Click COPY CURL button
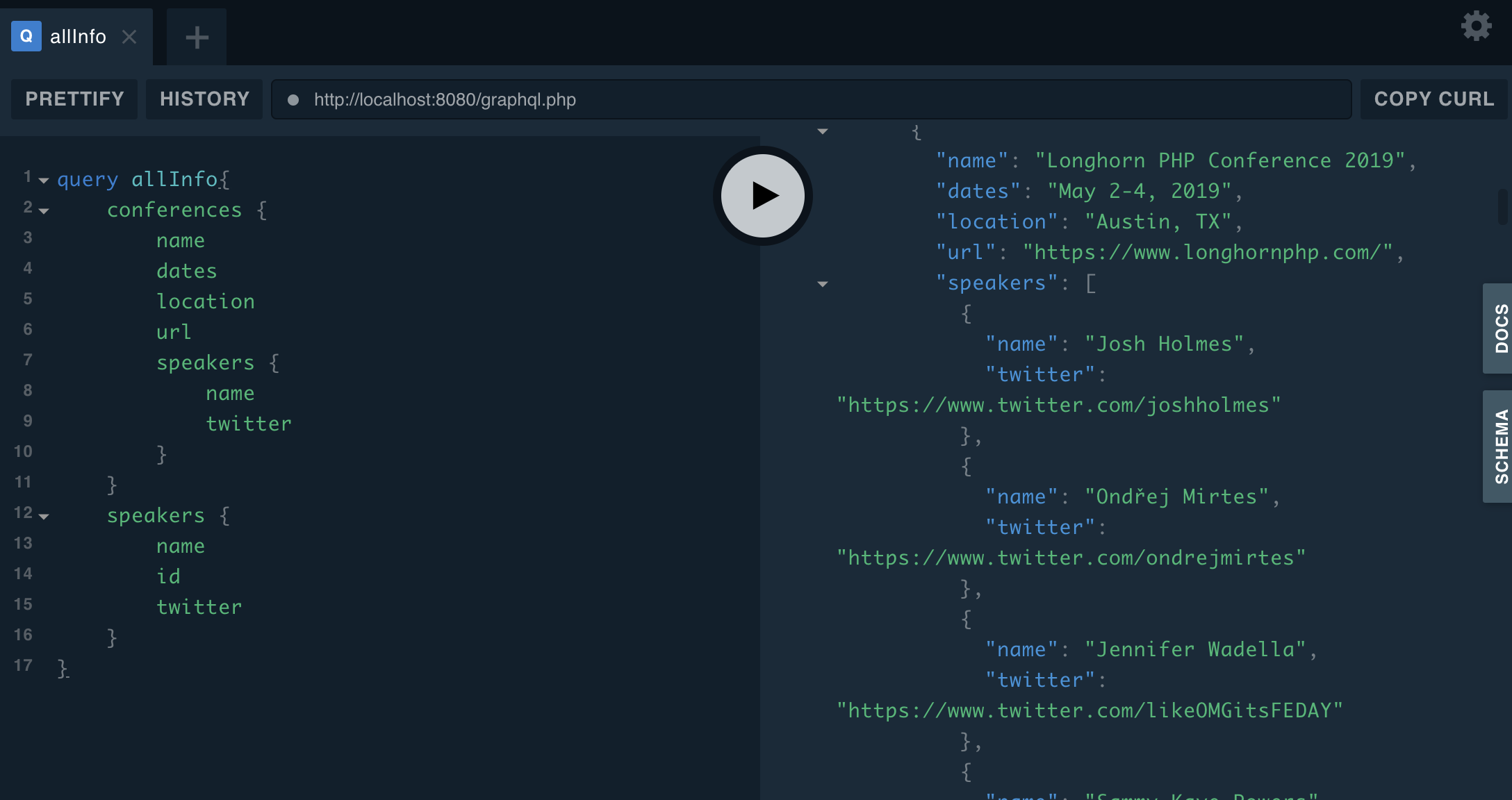Image resolution: width=1512 pixels, height=800 pixels. tap(1433, 99)
